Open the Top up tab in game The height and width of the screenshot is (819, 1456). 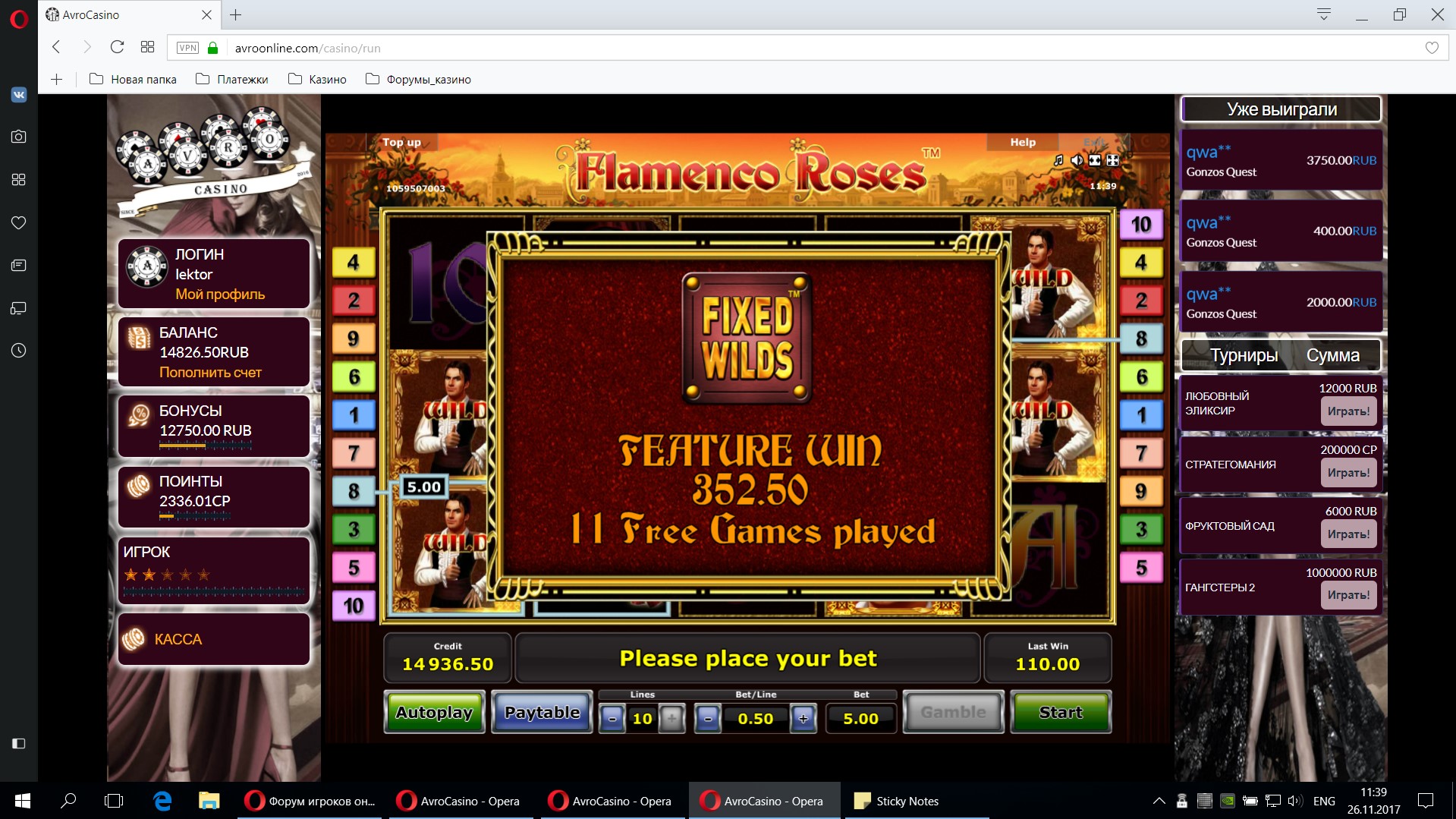click(401, 142)
